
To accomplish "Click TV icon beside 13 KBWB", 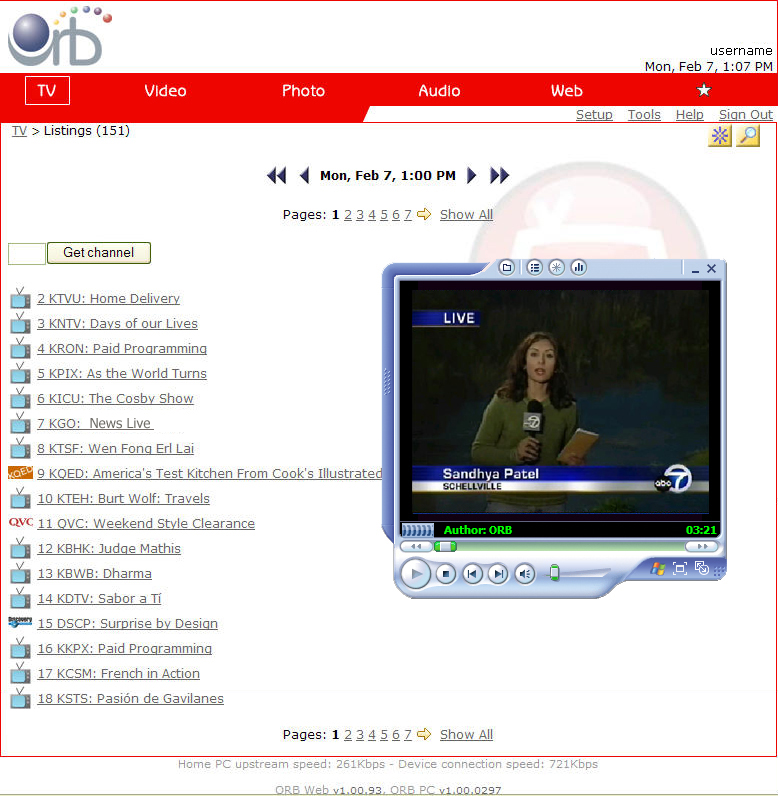I will 20,573.
